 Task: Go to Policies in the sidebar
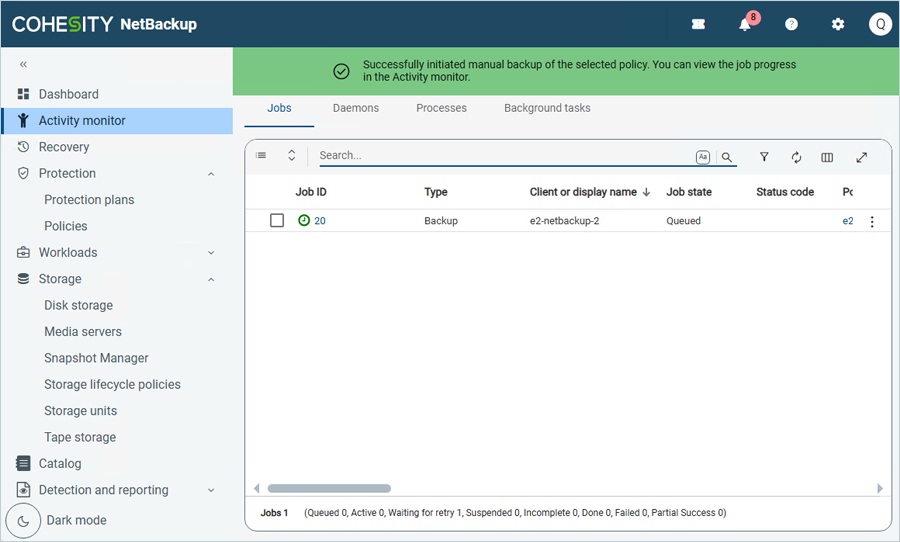pyautogui.click(x=66, y=226)
